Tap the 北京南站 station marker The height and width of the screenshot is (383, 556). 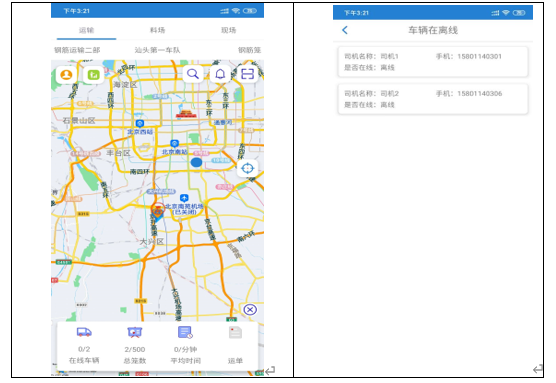click(174, 143)
